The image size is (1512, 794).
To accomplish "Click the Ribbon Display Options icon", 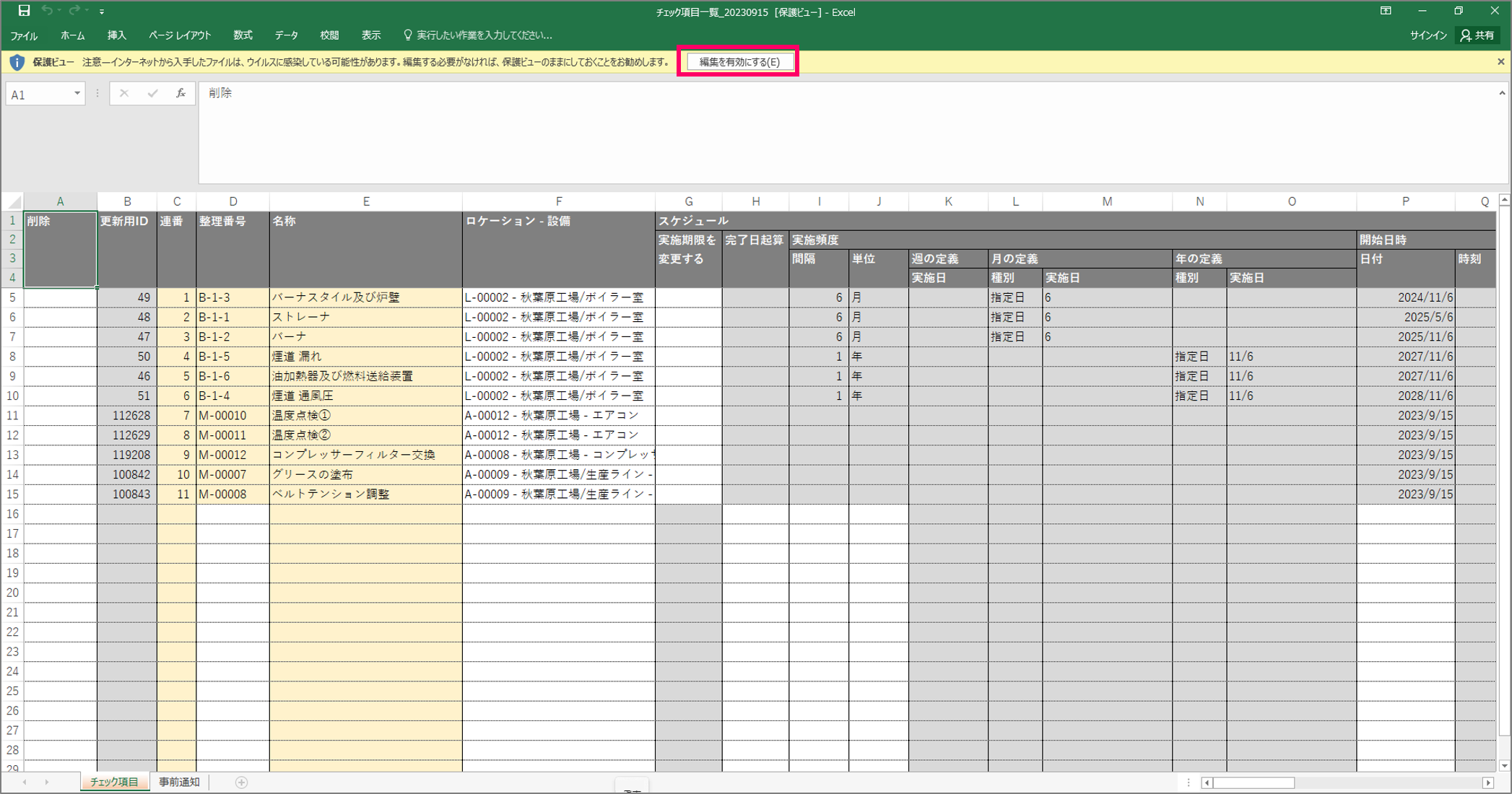I will pos(1386,11).
